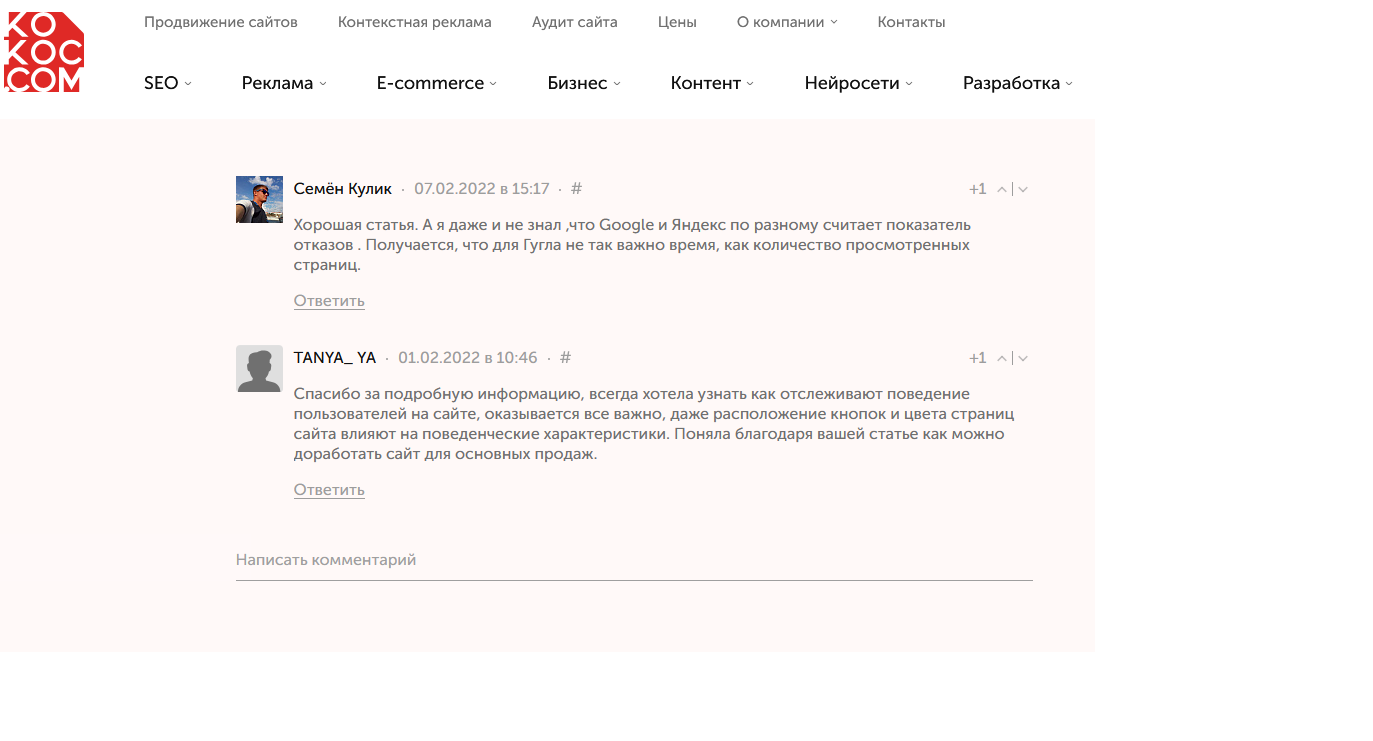The width and height of the screenshot is (1373, 741).
Task: Upvote TANYA_ YA's comment
Action: (1002, 359)
